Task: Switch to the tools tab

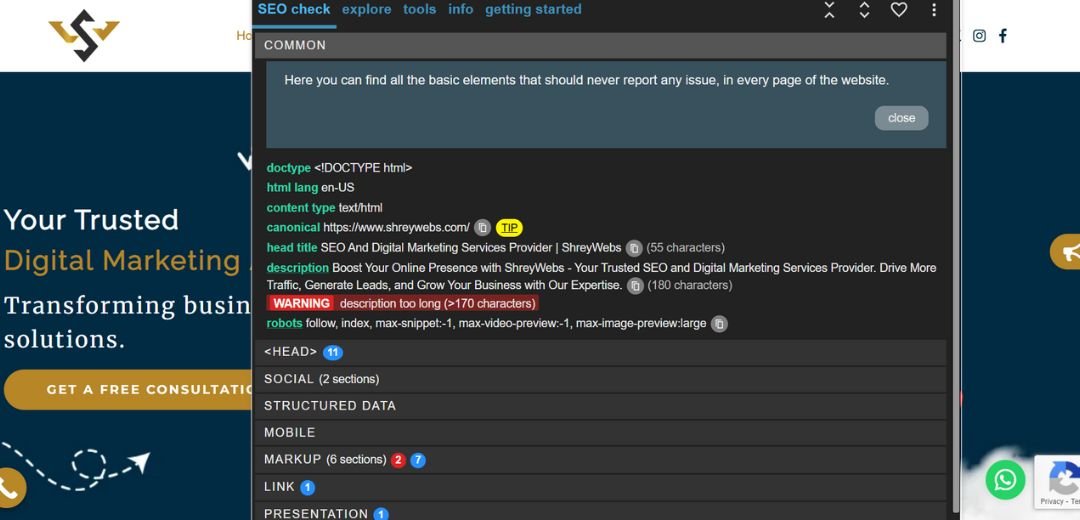Action: (x=419, y=10)
